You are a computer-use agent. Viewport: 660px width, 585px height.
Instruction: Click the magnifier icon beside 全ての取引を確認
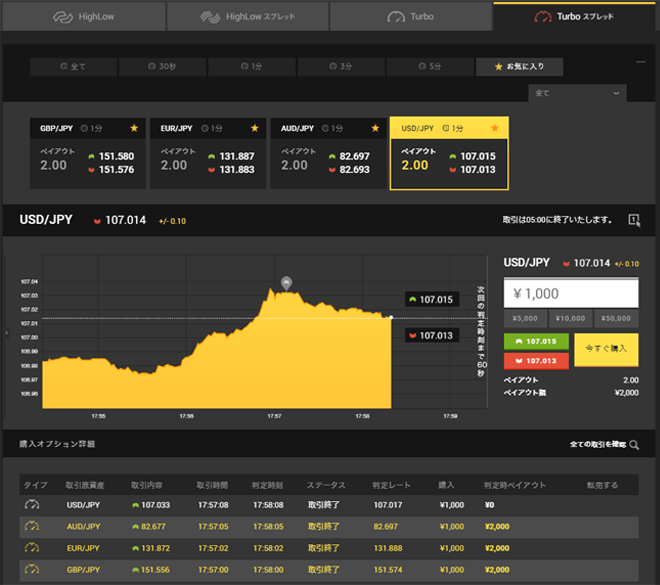(634, 445)
